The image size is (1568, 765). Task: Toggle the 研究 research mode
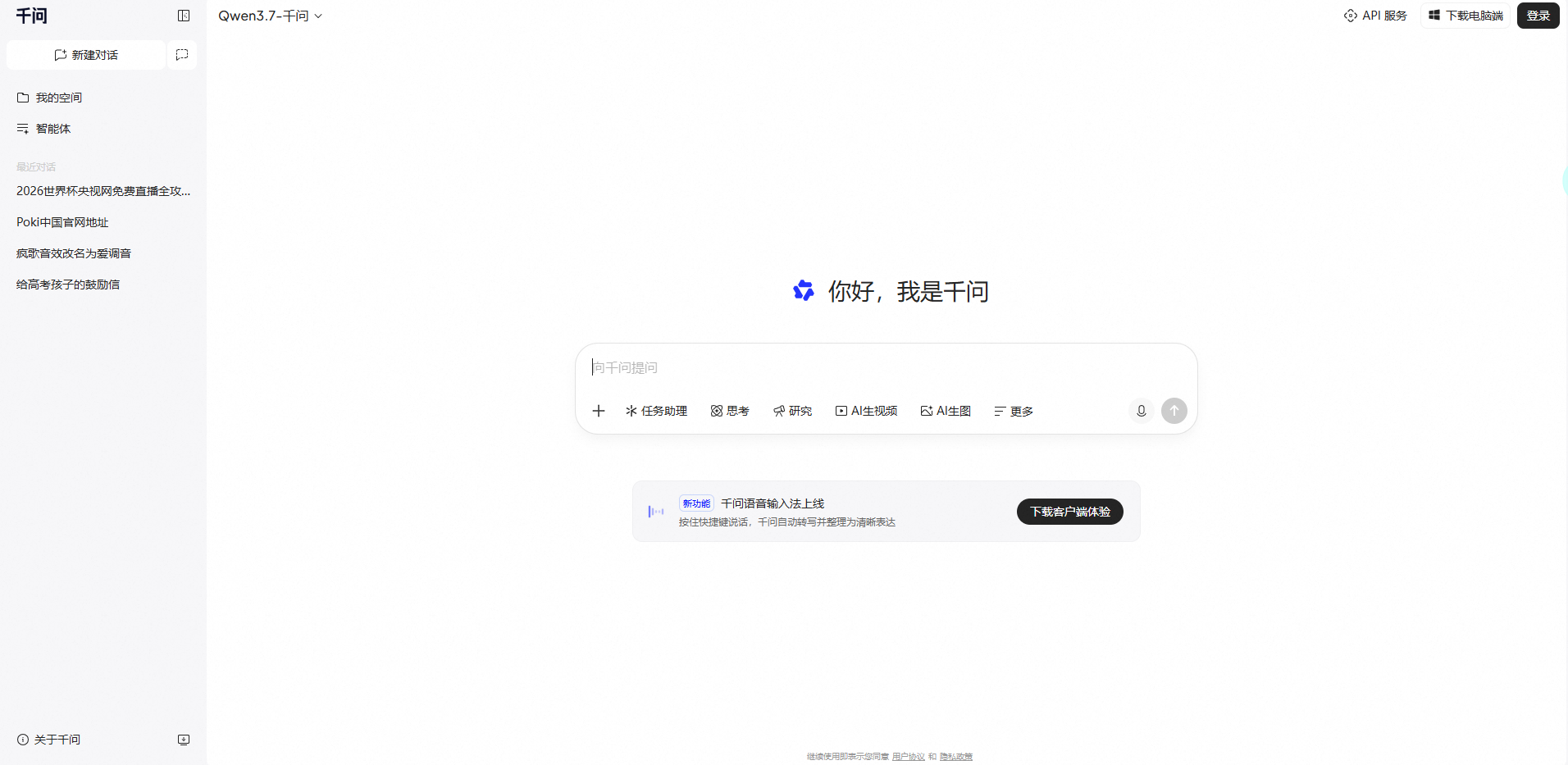(x=792, y=411)
